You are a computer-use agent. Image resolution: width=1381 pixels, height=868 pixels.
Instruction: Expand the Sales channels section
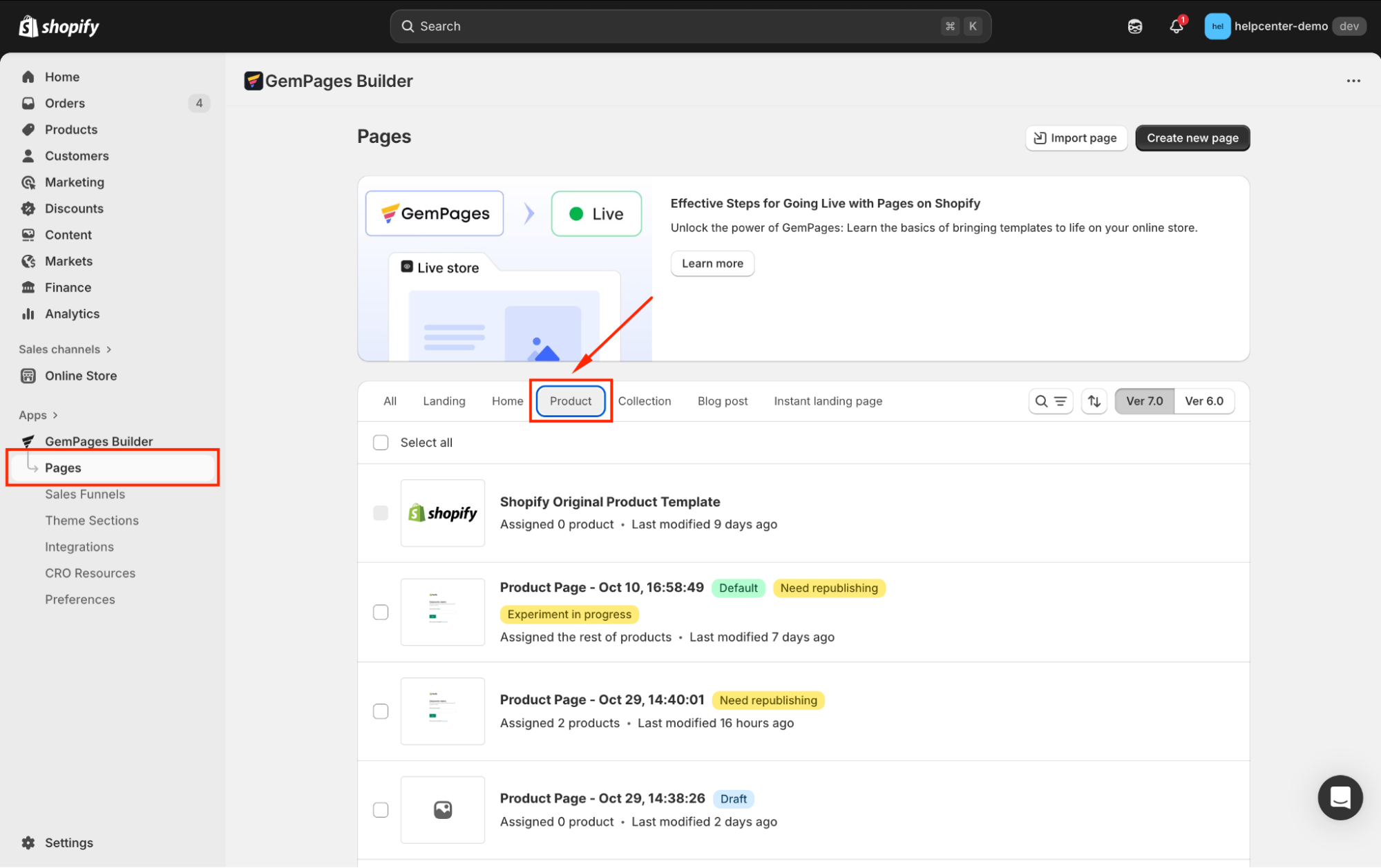pos(66,349)
